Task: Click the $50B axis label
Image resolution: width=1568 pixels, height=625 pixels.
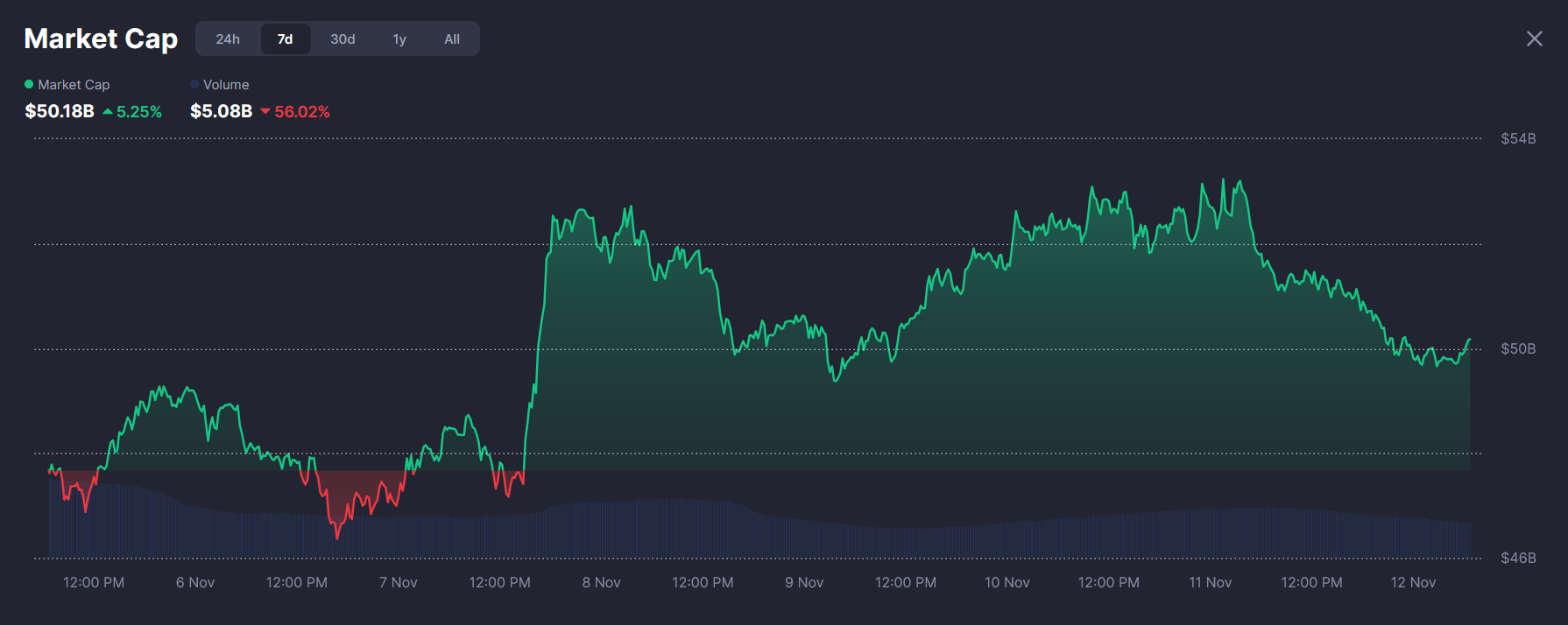Action: tap(1518, 348)
